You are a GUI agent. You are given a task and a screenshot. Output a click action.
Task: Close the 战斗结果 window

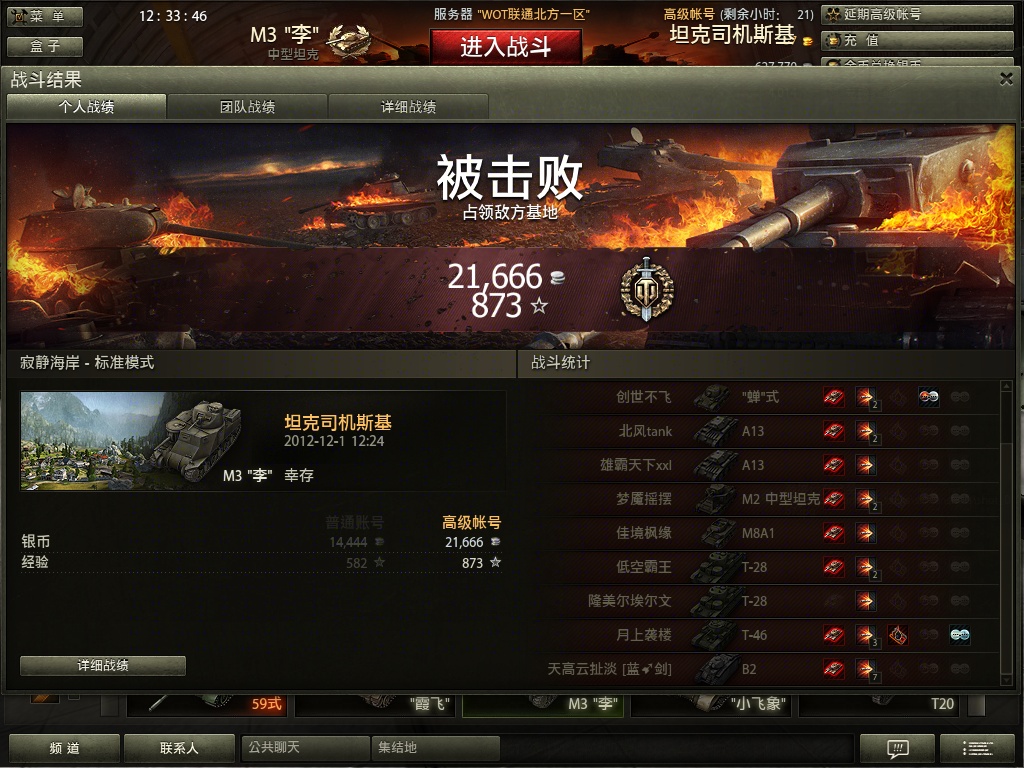1006,79
